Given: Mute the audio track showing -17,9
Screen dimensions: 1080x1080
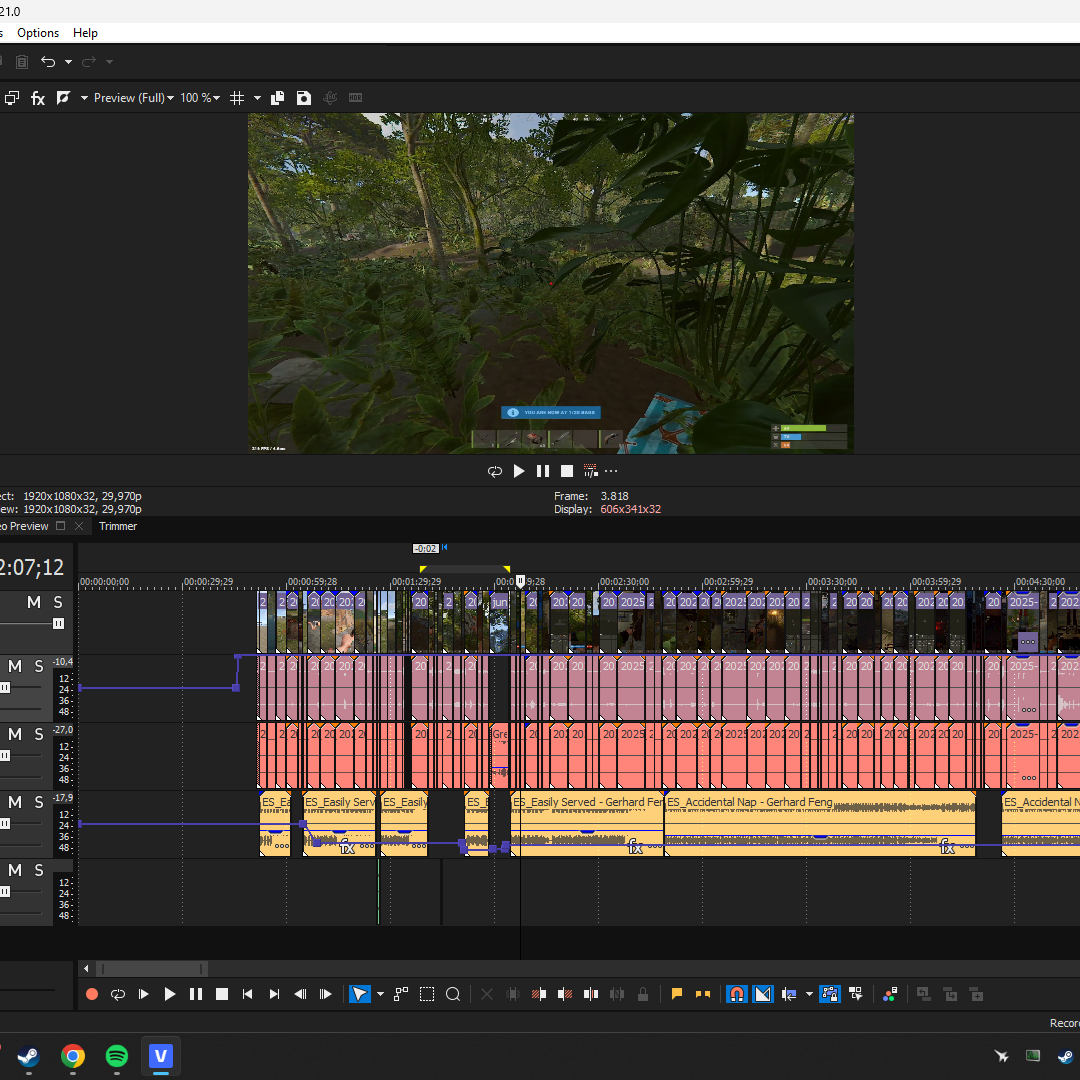Looking at the screenshot, I should click(14, 802).
